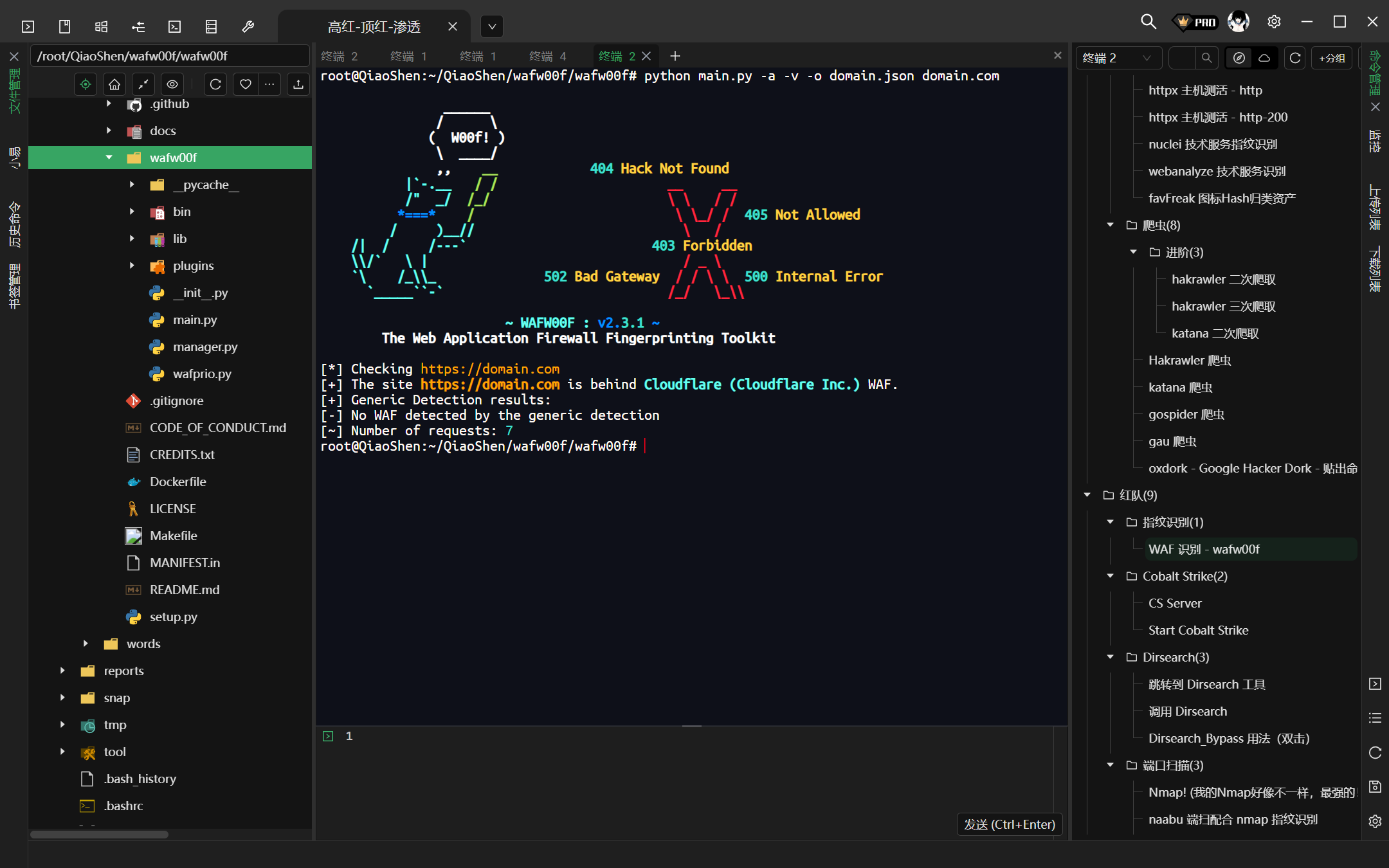Screen dimensions: 1389x868
Task: Open the global search magnifier in title bar
Action: pyautogui.click(x=1148, y=22)
